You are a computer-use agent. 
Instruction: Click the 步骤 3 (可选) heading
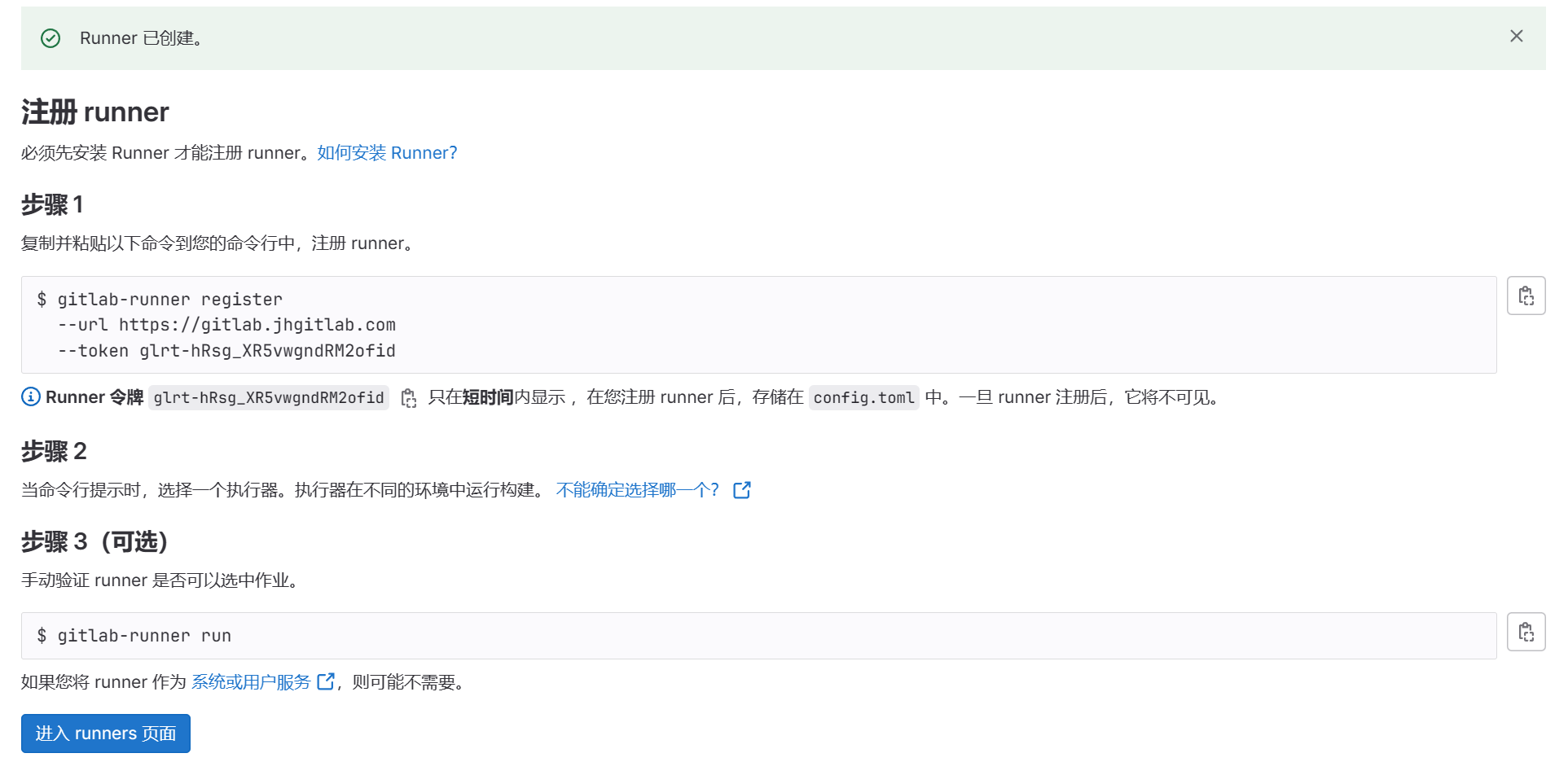tap(94, 541)
